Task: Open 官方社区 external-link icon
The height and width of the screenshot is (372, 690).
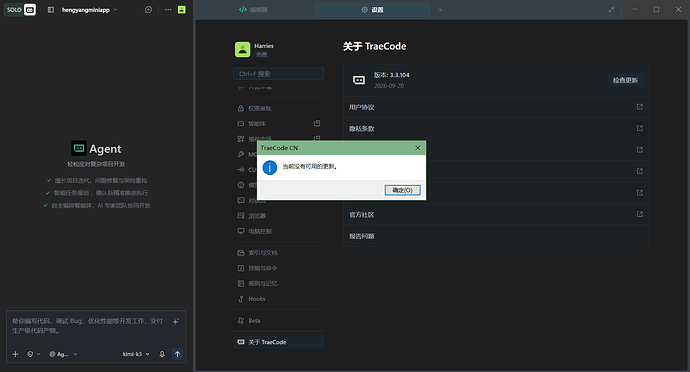Action: click(x=640, y=214)
